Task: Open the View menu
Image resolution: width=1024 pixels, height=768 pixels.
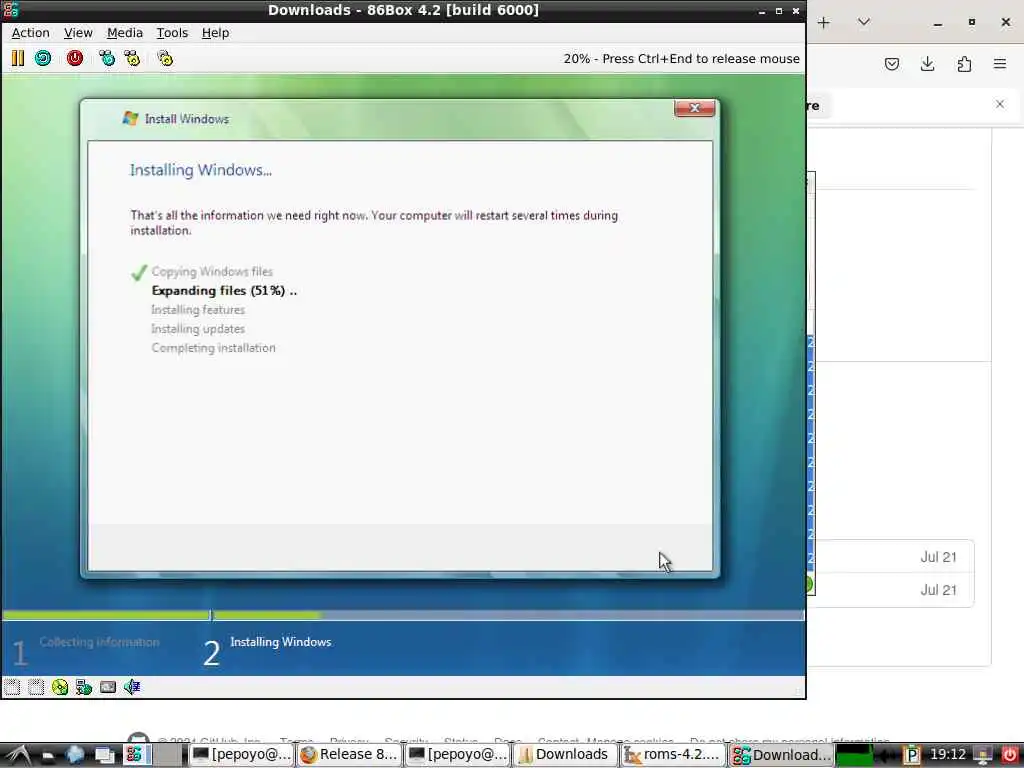Action: (x=78, y=33)
